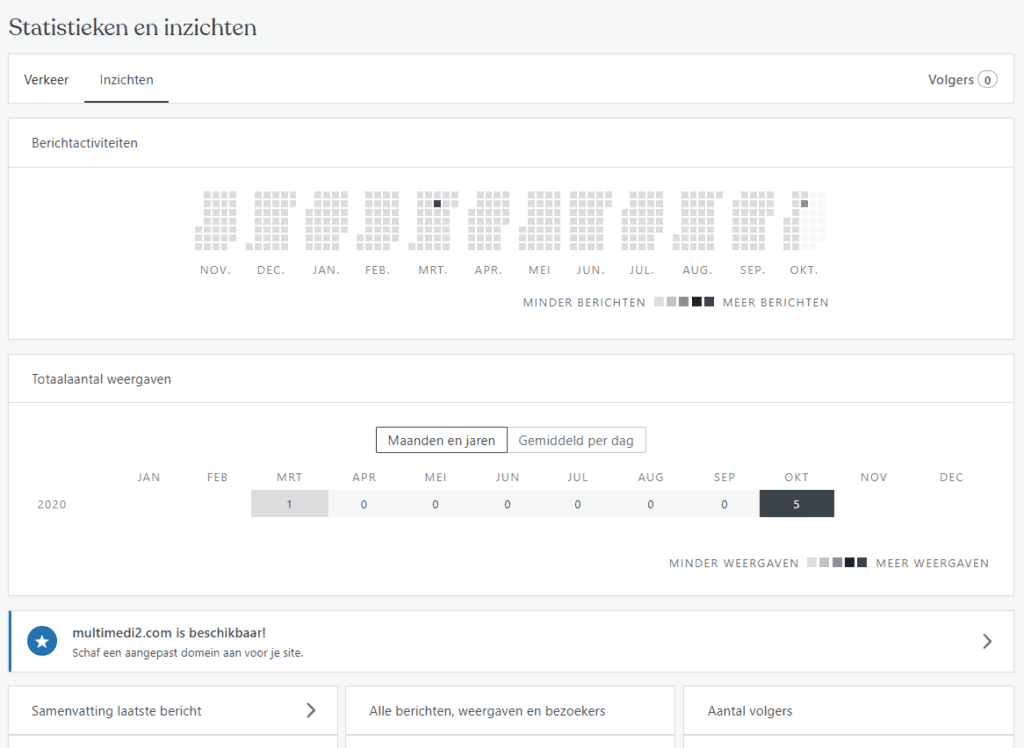This screenshot has width=1024, height=748.
Task: Click the 2020 year row label
Action: click(x=52, y=504)
